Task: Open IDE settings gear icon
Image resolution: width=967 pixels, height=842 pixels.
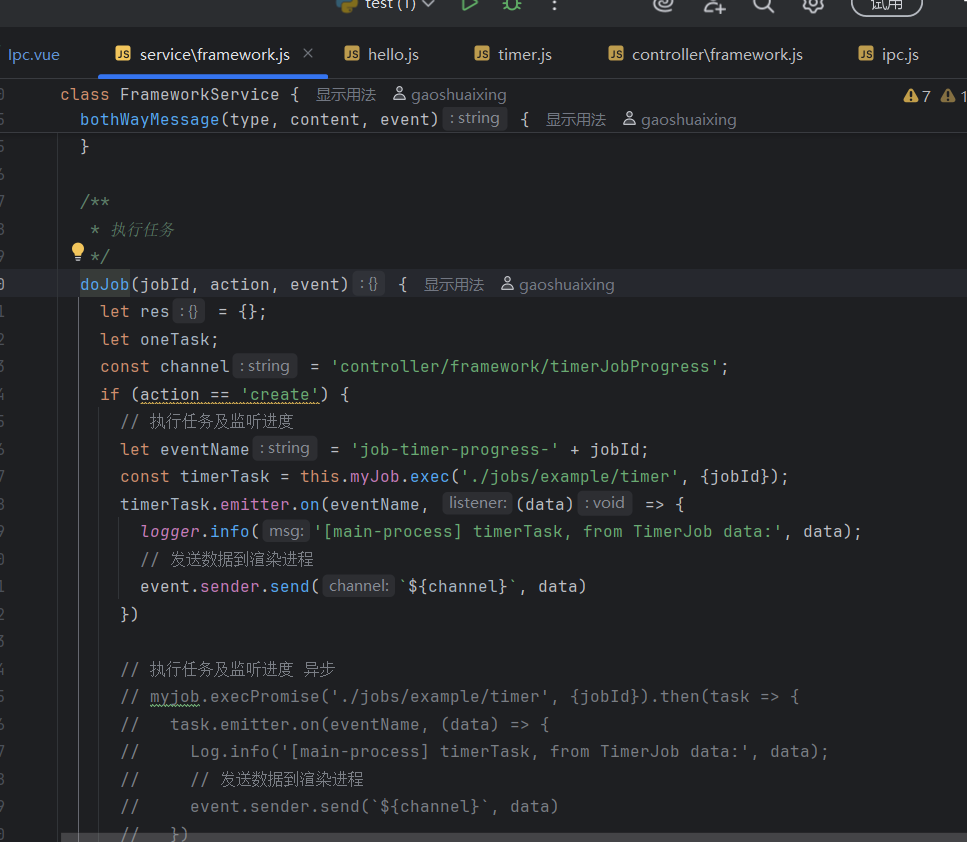Action: pos(813,5)
